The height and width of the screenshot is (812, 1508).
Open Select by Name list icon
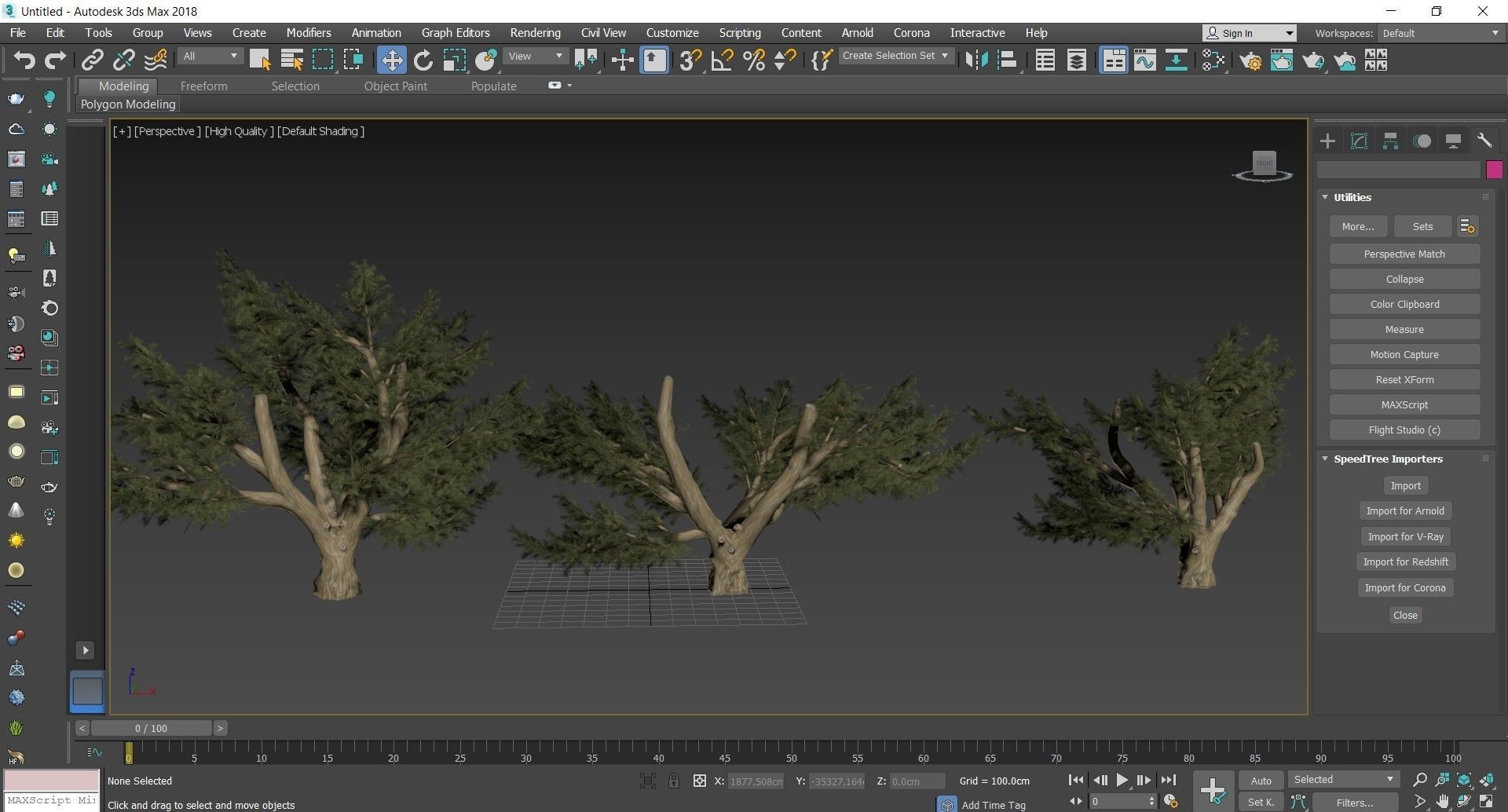[x=291, y=60]
